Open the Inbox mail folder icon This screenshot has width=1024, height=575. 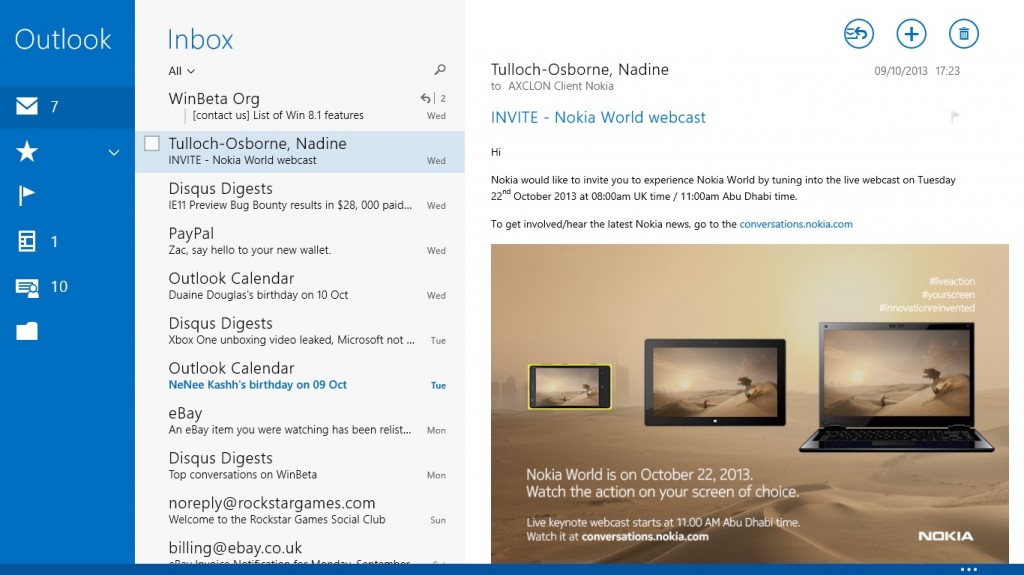coord(27,106)
